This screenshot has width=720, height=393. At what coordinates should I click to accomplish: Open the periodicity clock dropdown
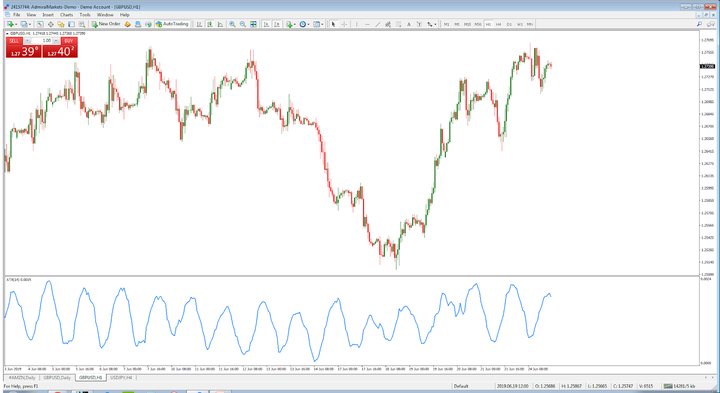click(x=304, y=24)
